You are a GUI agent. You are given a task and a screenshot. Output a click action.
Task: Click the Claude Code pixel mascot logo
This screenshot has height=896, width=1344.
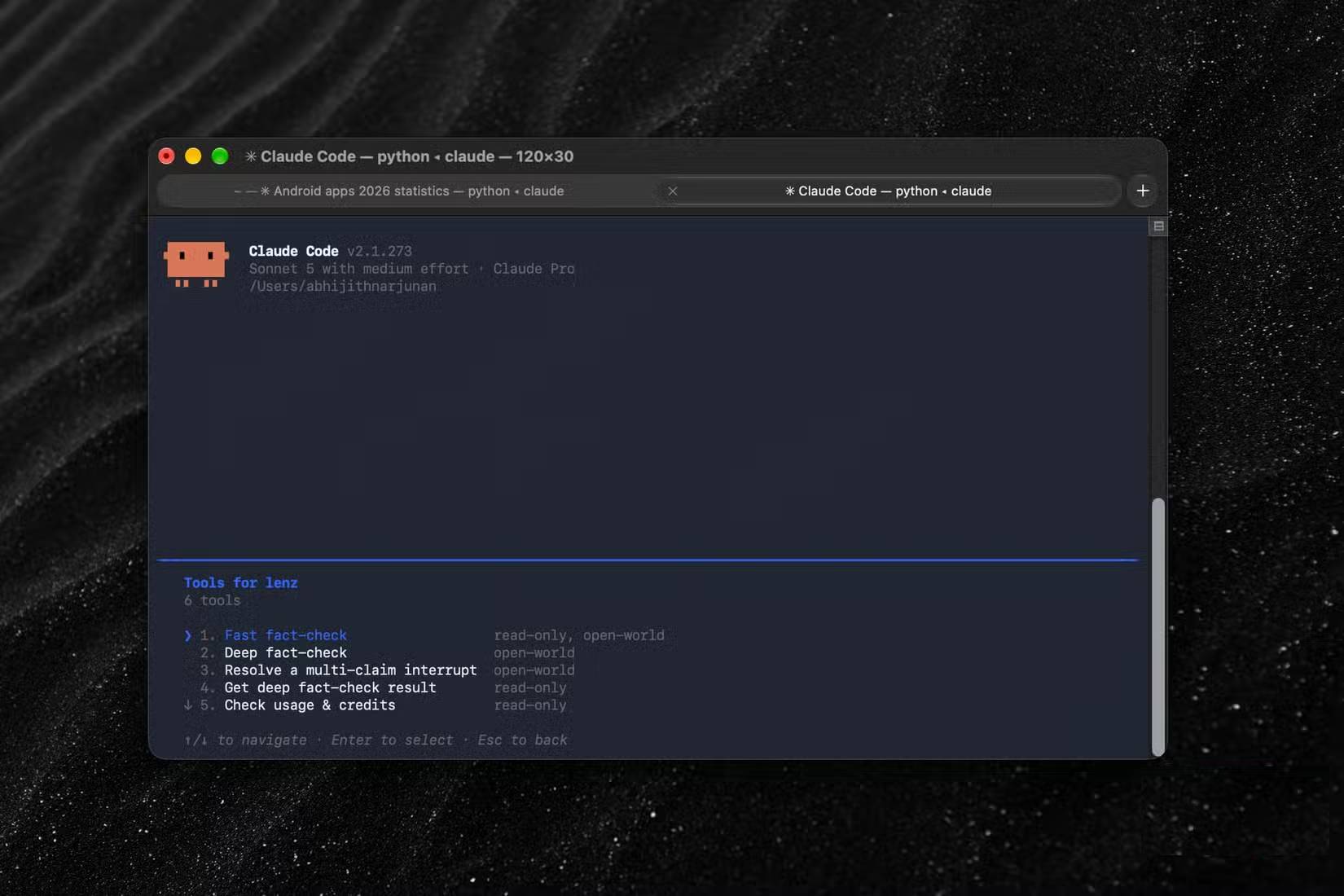click(196, 264)
